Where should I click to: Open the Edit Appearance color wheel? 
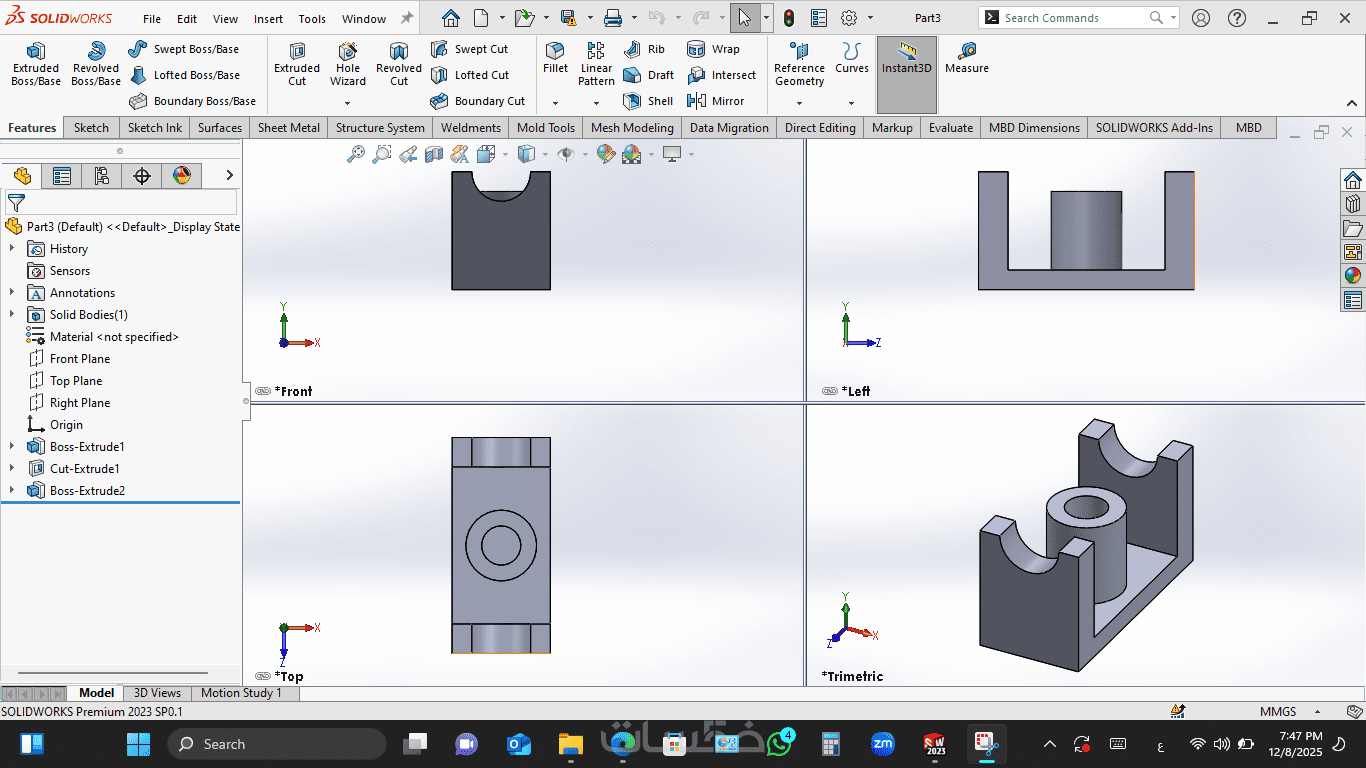click(x=606, y=154)
